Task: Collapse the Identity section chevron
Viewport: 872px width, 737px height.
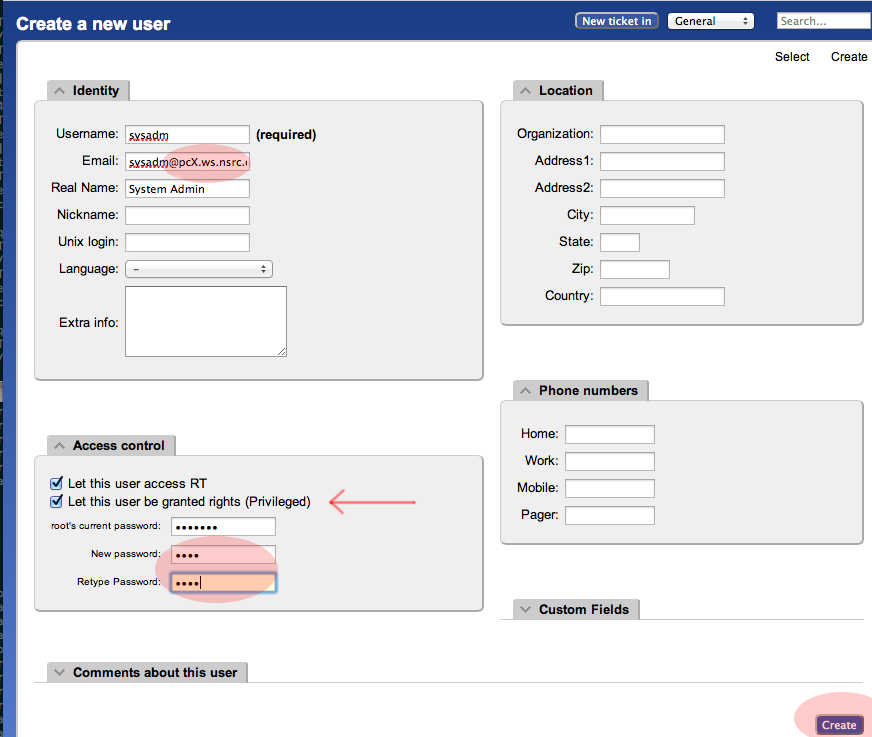Action: 59,91
